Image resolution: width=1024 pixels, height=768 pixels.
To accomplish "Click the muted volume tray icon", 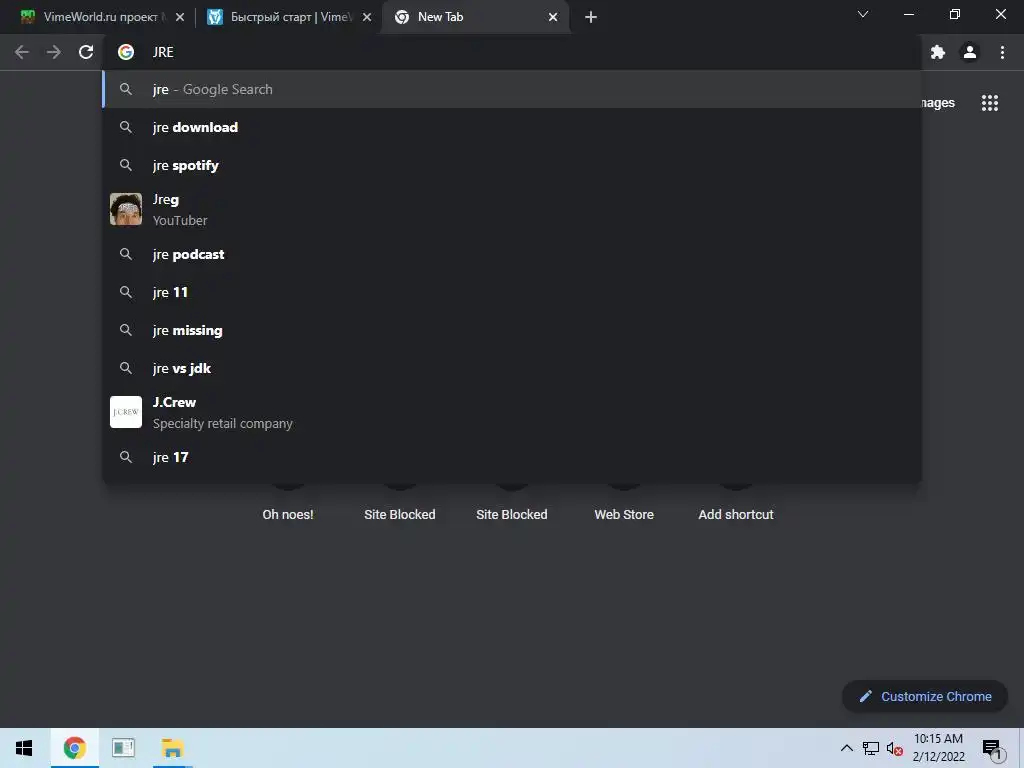I will [x=895, y=748].
